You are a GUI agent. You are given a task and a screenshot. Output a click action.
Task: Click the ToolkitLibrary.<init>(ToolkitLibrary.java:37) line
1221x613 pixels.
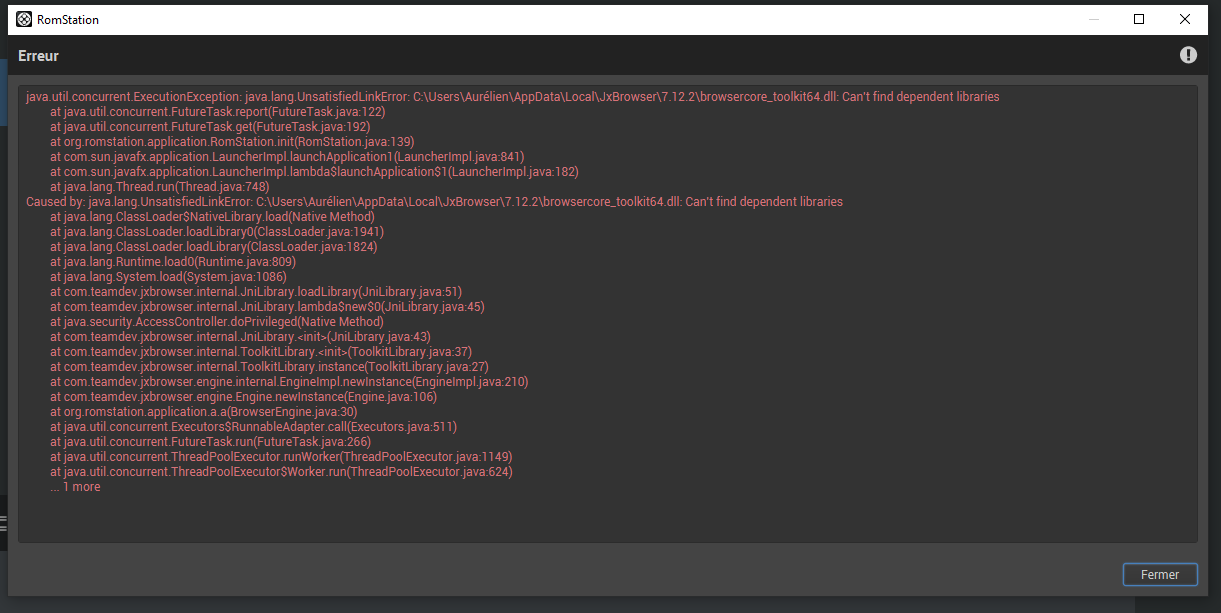[261, 352]
